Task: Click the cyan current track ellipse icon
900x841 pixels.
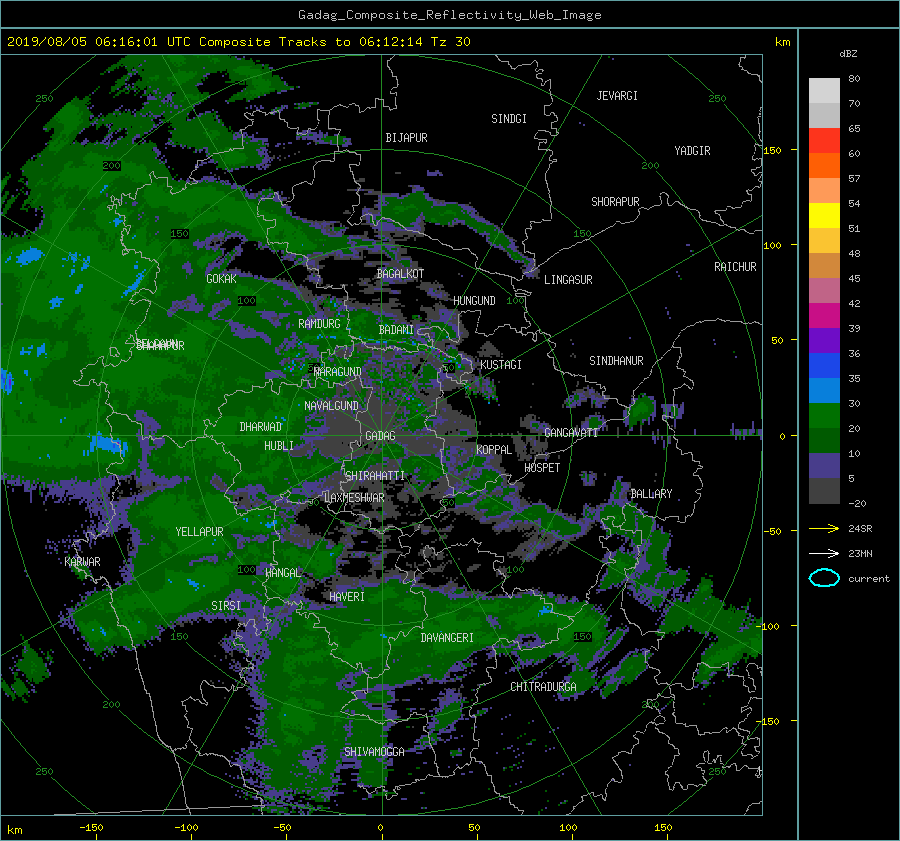Action: tap(824, 578)
